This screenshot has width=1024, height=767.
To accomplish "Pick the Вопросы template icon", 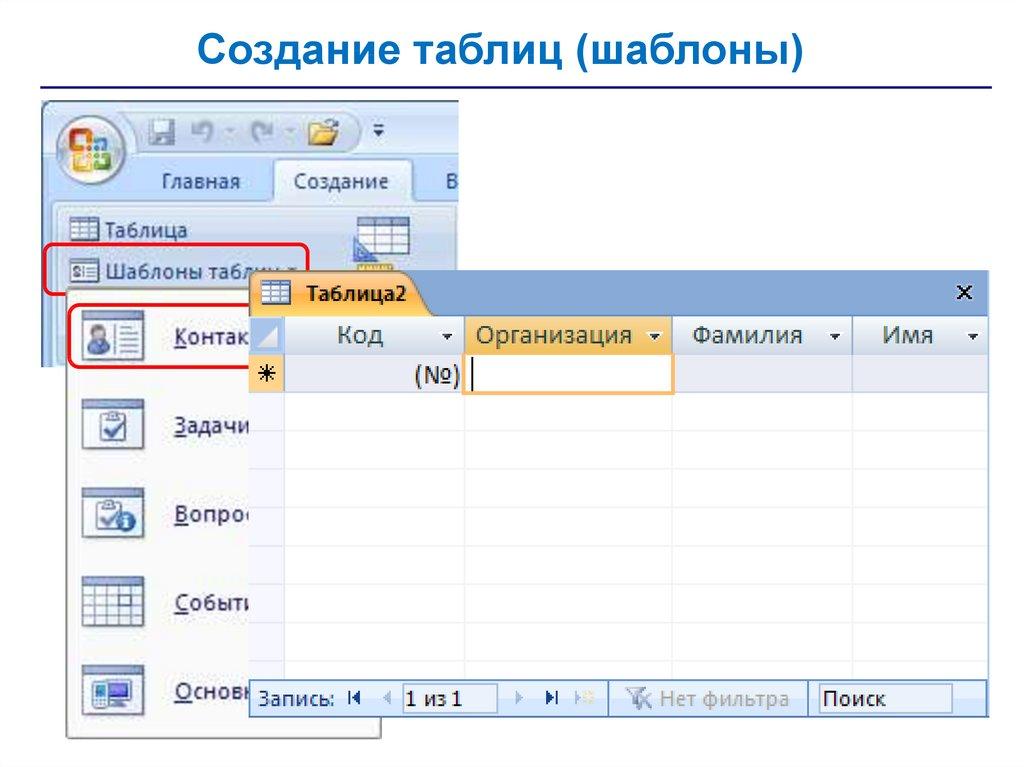I will pyautogui.click(x=112, y=515).
